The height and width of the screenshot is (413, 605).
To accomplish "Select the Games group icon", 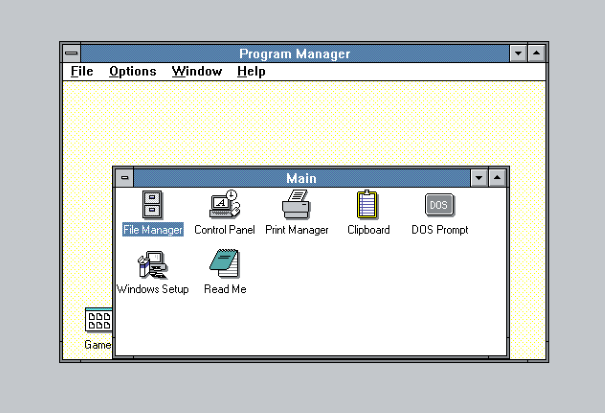I will pos(98,320).
